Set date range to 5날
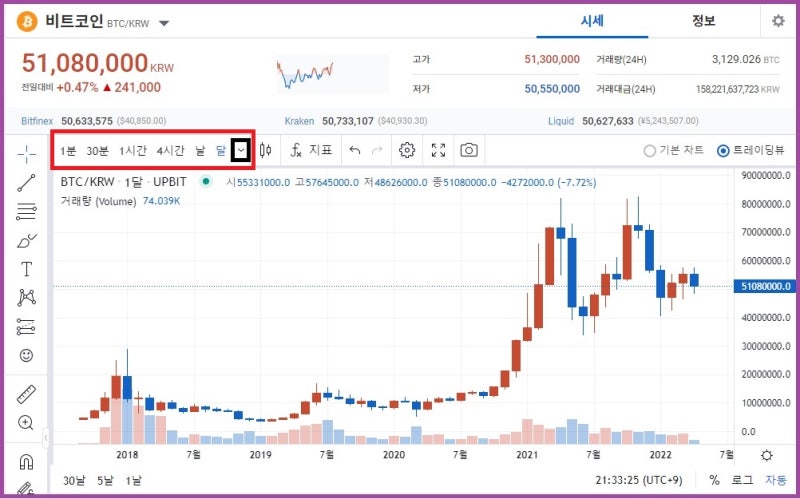Viewport: 800px width, 499px height. click(x=105, y=481)
